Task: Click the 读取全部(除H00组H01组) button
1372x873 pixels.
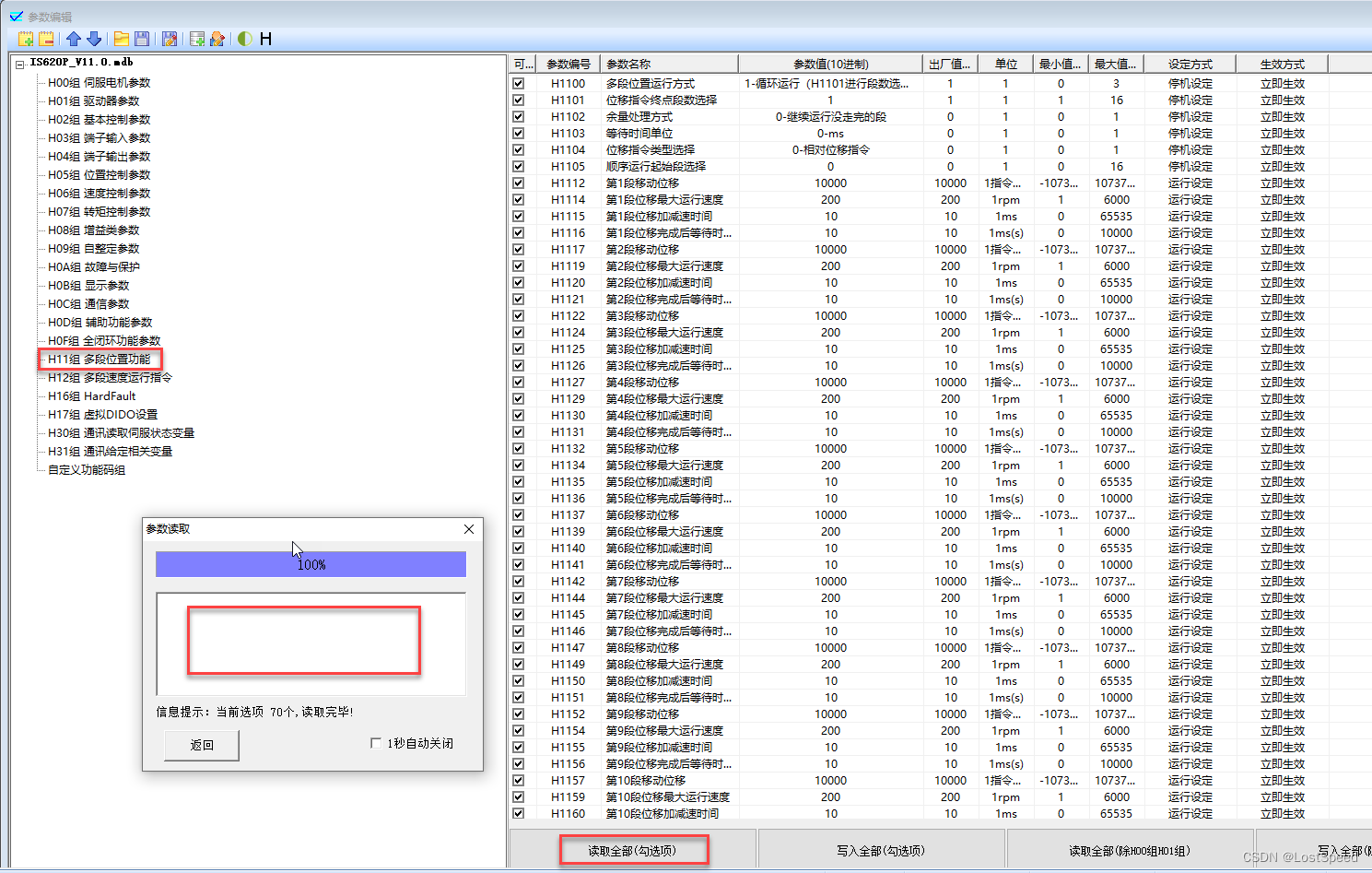Action: [x=1130, y=851]
